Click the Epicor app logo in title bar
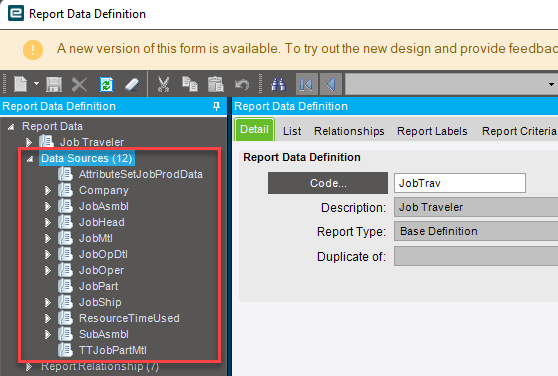 [x=16, y=13]
